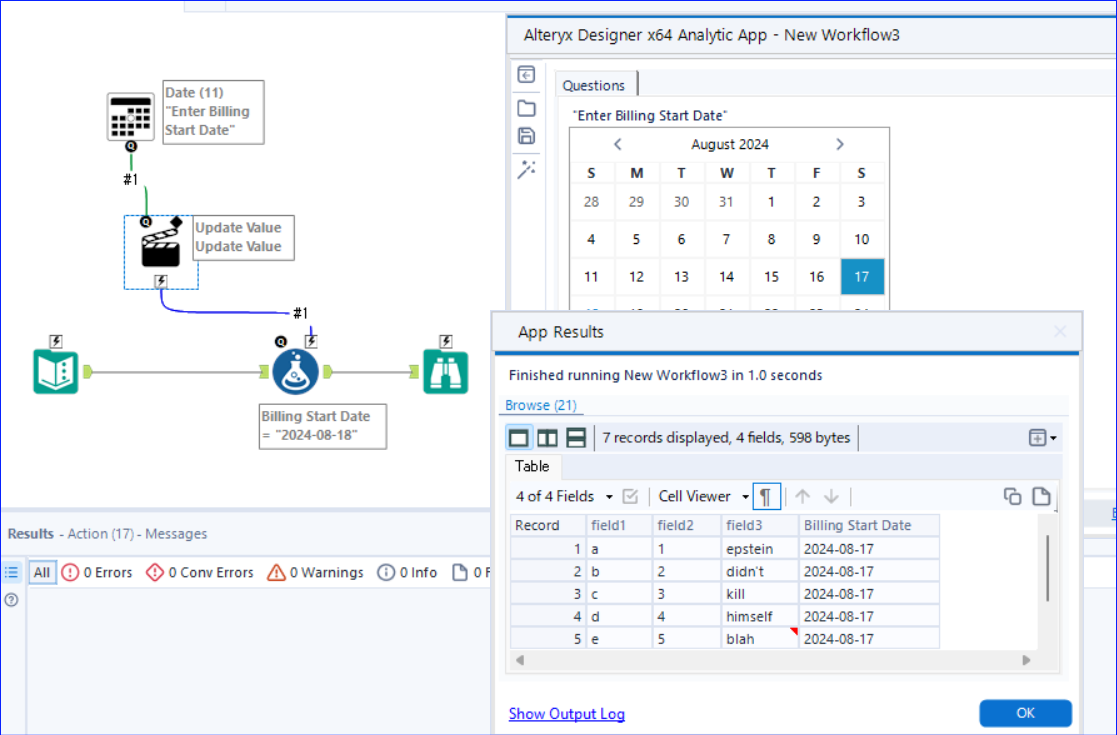The image size is (1117, 735).
Task: Open the table options dropdown on the right
Action: tap(1041, 437)
